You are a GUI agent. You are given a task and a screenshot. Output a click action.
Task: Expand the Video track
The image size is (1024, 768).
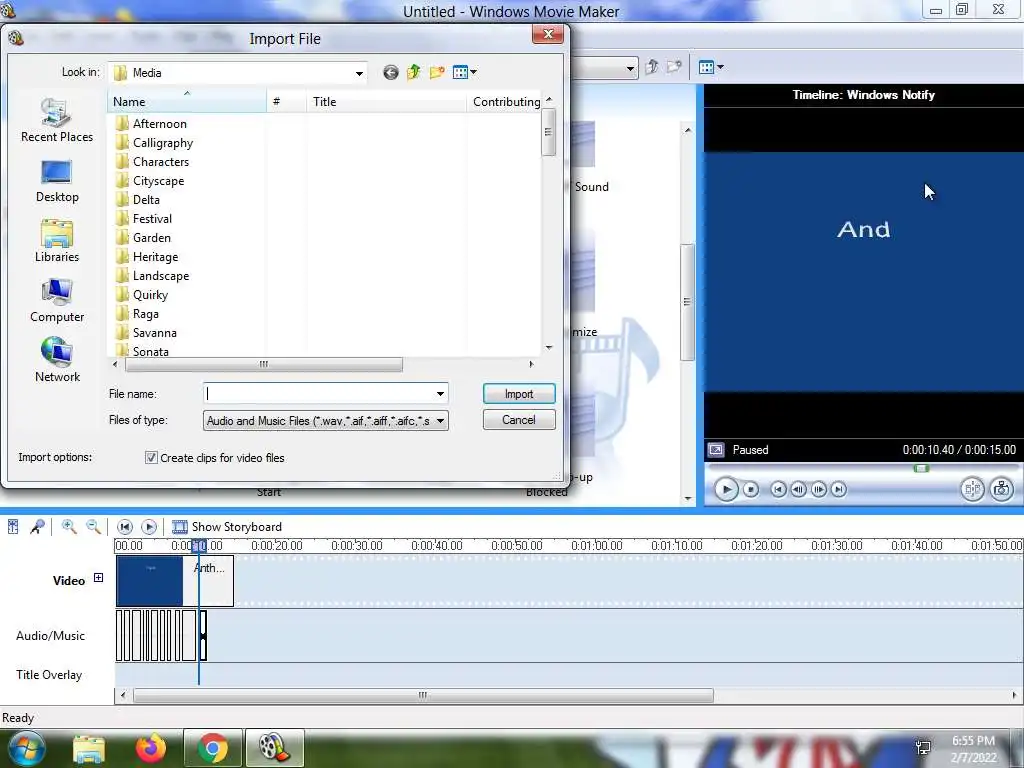(x=98, y=578)
